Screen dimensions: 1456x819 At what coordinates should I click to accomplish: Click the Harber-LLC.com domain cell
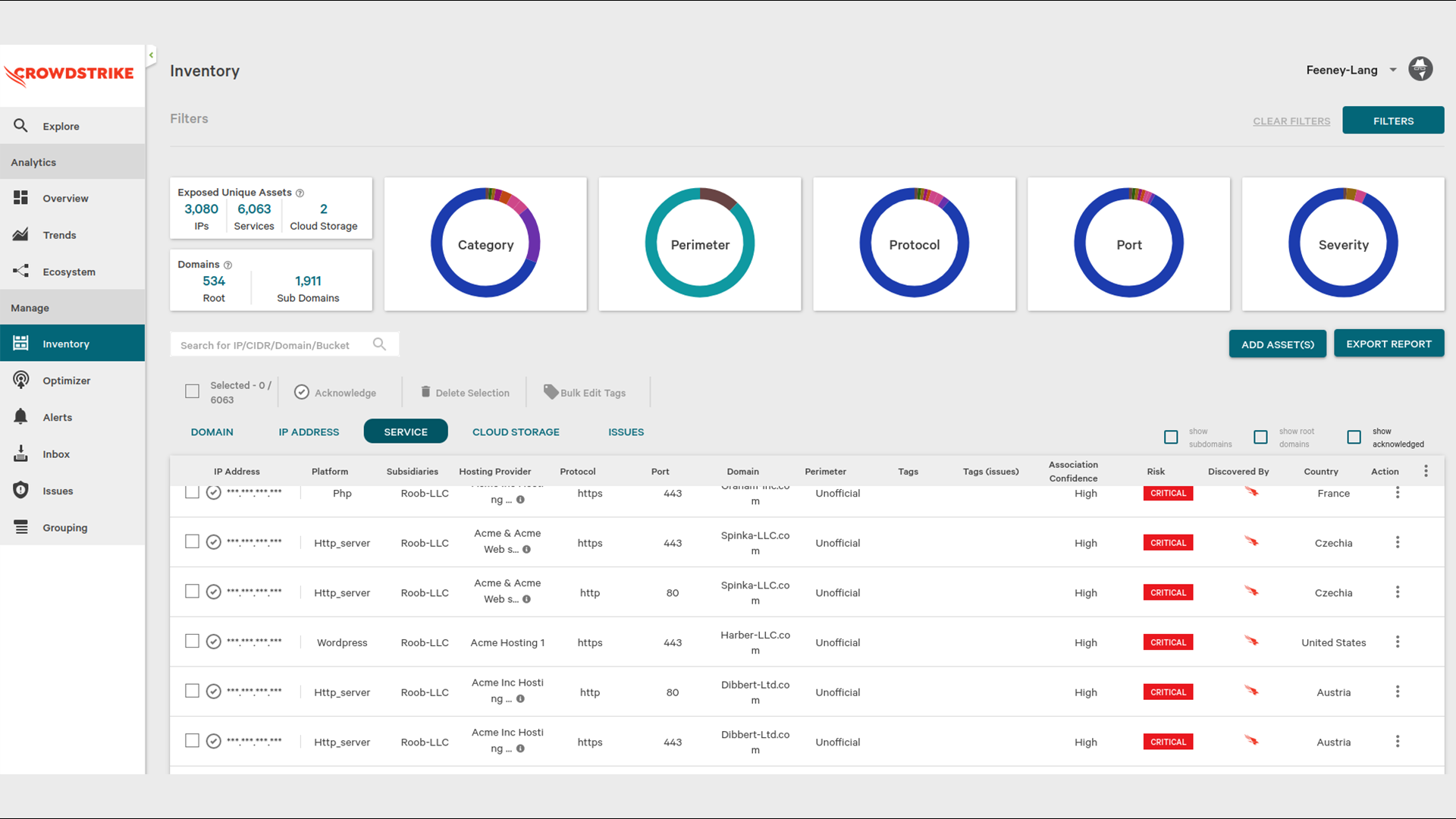pos(755,642)
